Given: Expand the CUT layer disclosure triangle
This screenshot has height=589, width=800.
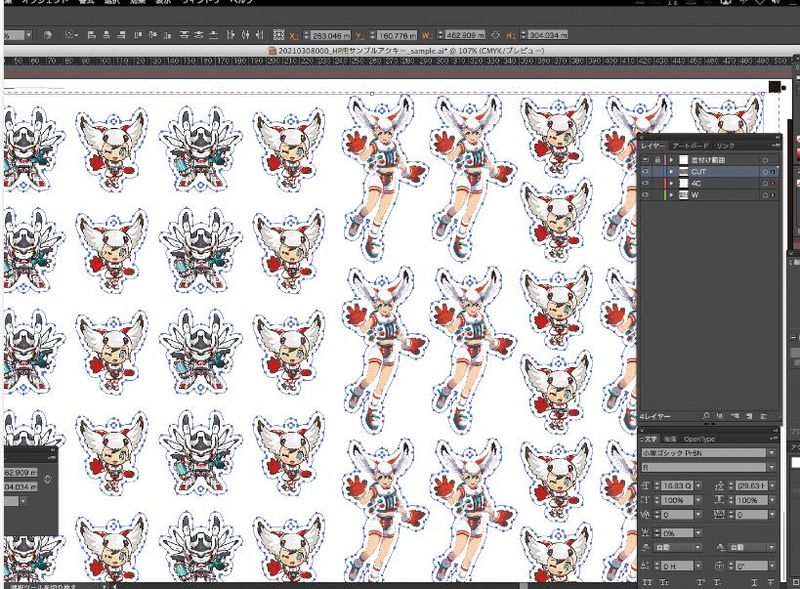Looking at the screenshot, I should point(671,172).
